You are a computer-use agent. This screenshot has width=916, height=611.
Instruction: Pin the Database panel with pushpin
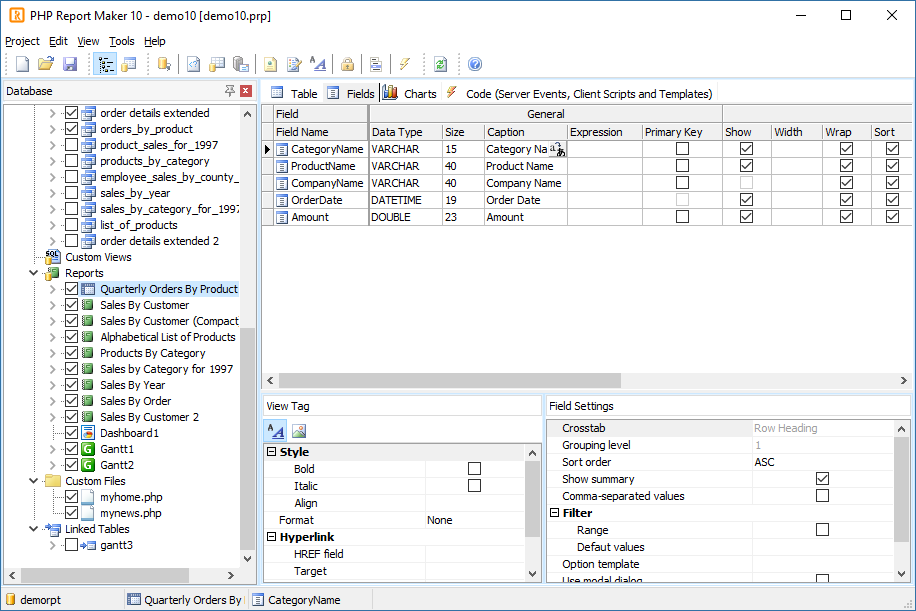[x=230, y=91]
